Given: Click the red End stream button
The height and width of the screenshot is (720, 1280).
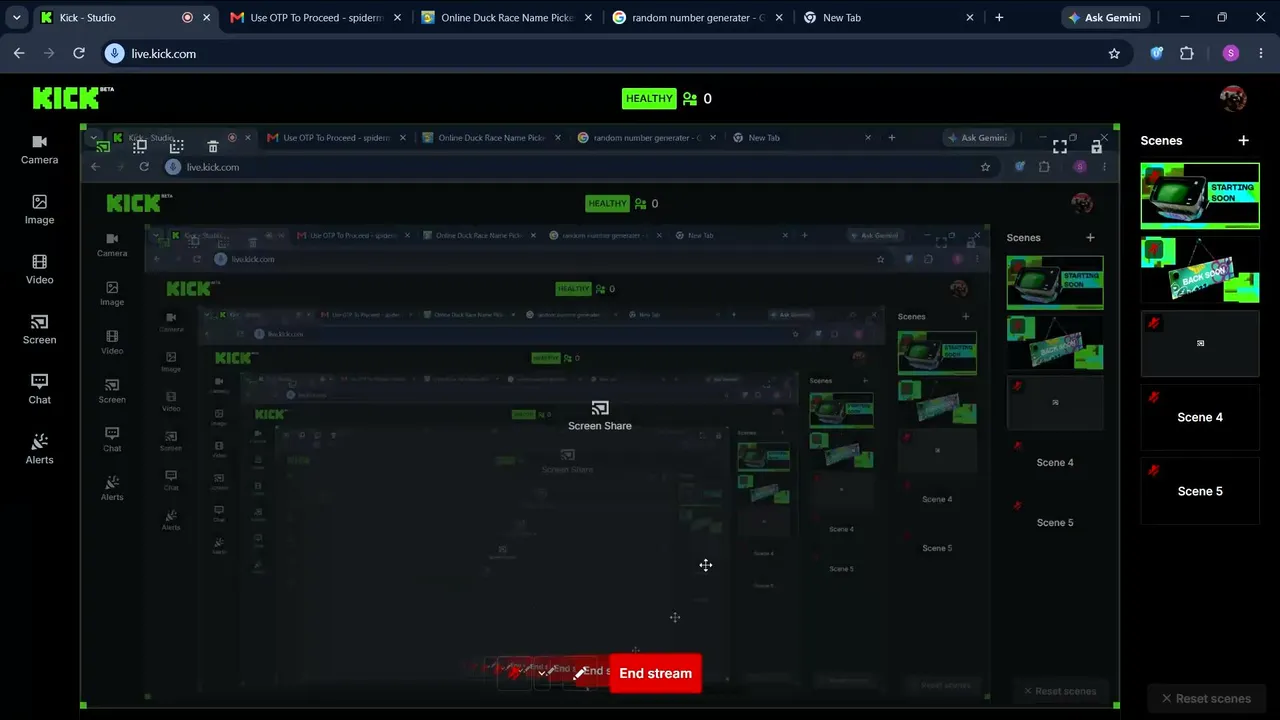Looking at the screenshot, I should (655, 673).
